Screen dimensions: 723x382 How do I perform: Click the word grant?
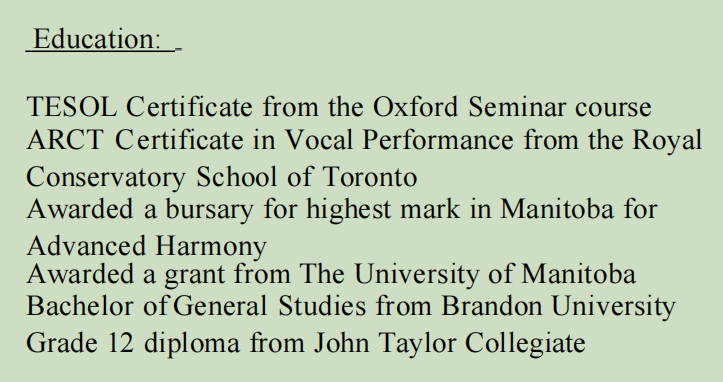(x=194, y=275)
